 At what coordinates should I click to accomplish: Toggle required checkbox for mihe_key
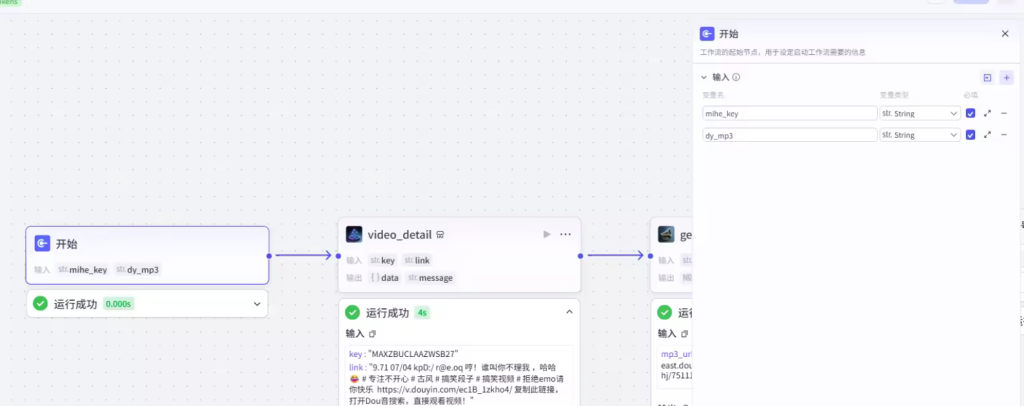click(970, 113)
